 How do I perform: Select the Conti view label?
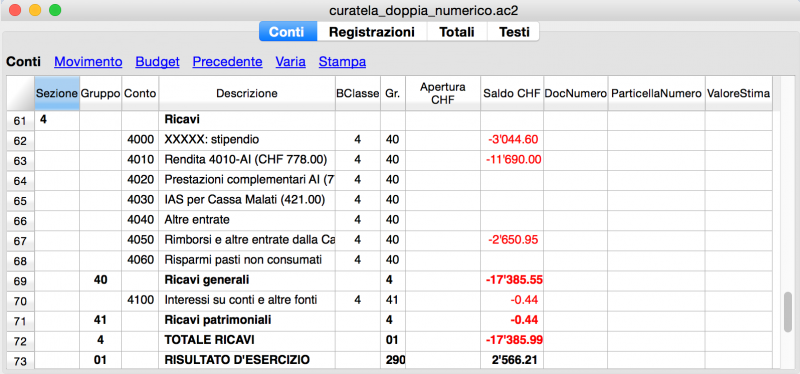click(23, 62)
